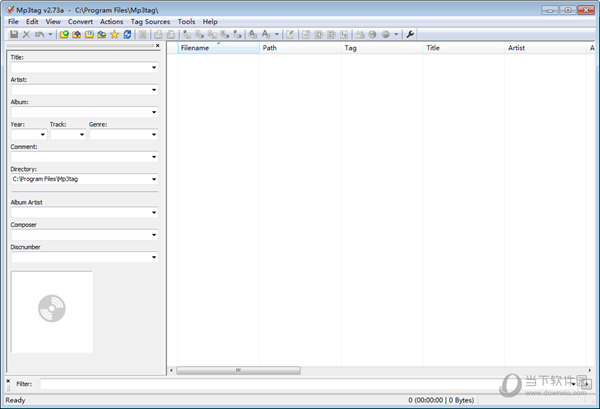Click the greyed Select all files icon
Viewport: 600px width, 409px height.
coord(143,34)
